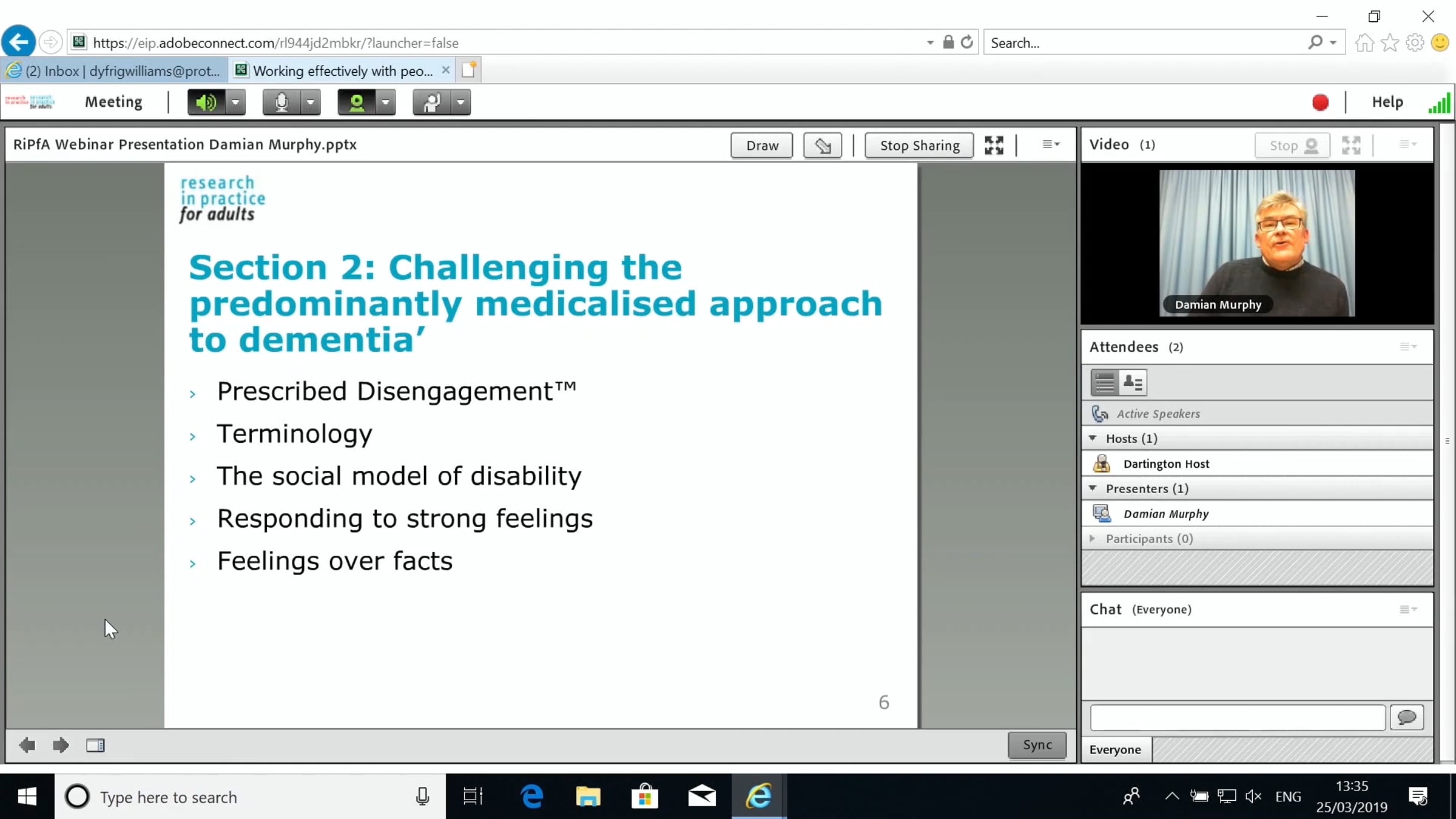Image resolution: width=1456 pixels, height=819 pixels.
Task: Click the raise hand status icon
Action: point(431,102)
